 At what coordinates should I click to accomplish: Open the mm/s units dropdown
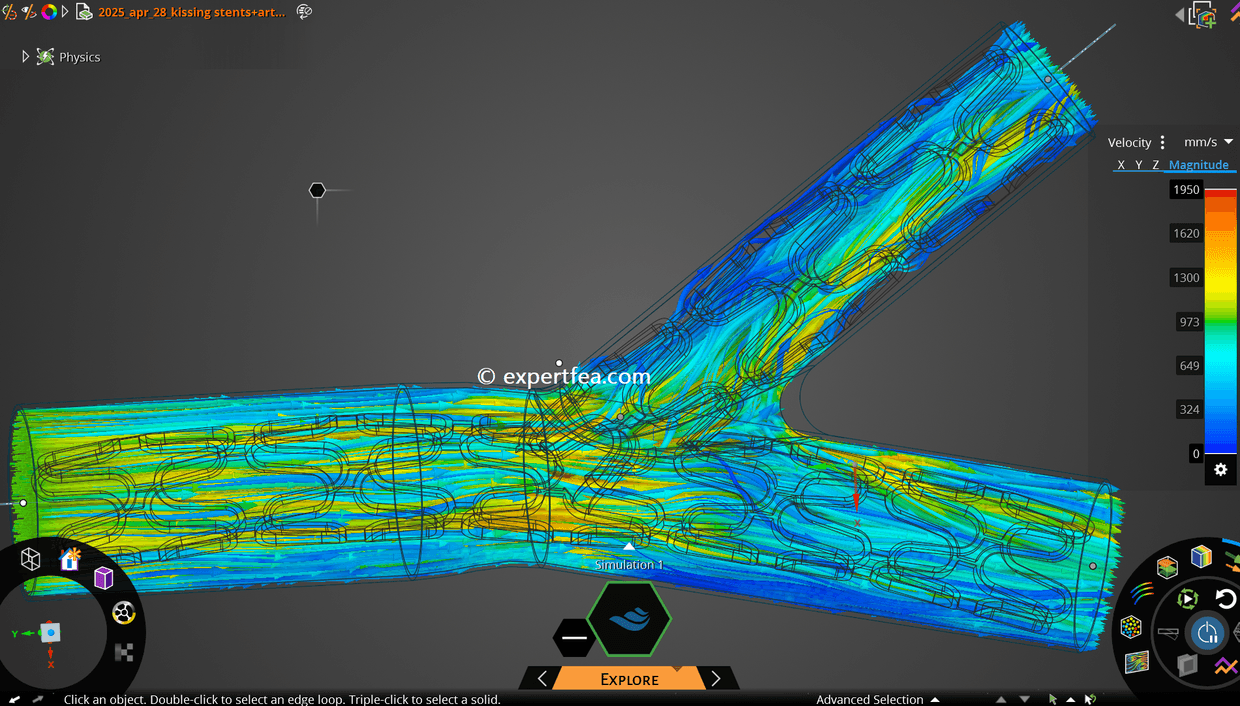click(x=1207, y=142)
